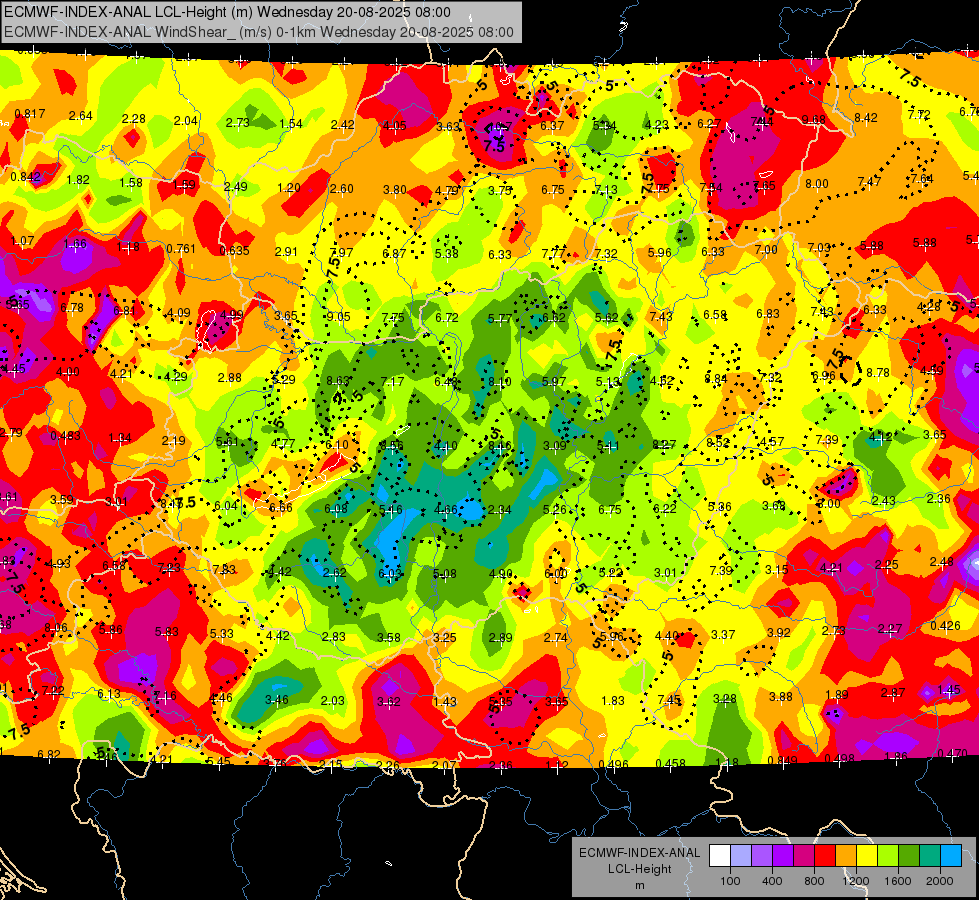Click the legend scale label '1600'
The width and height of the screenshot is (979, 900).
click(898, 881)
